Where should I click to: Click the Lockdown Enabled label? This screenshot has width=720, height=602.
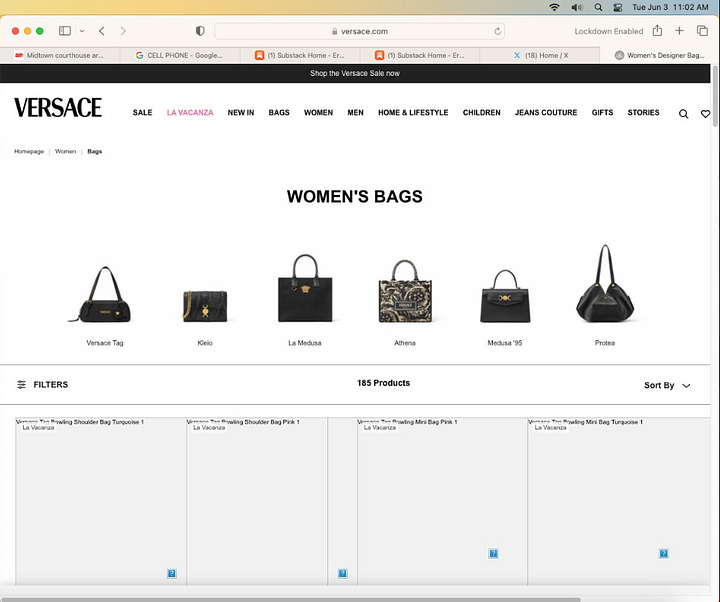pyautogui.click(x=608, y=31)
